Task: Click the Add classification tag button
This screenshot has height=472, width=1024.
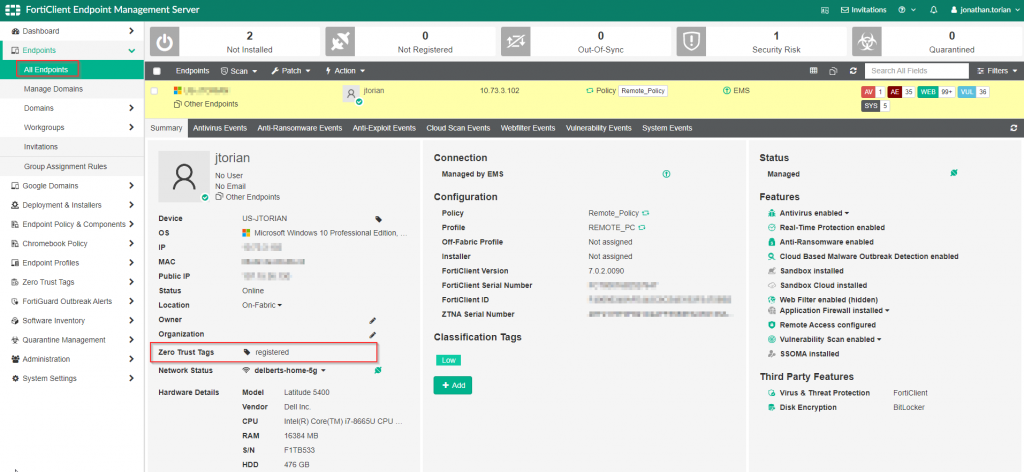Action: tap(452, 385)
